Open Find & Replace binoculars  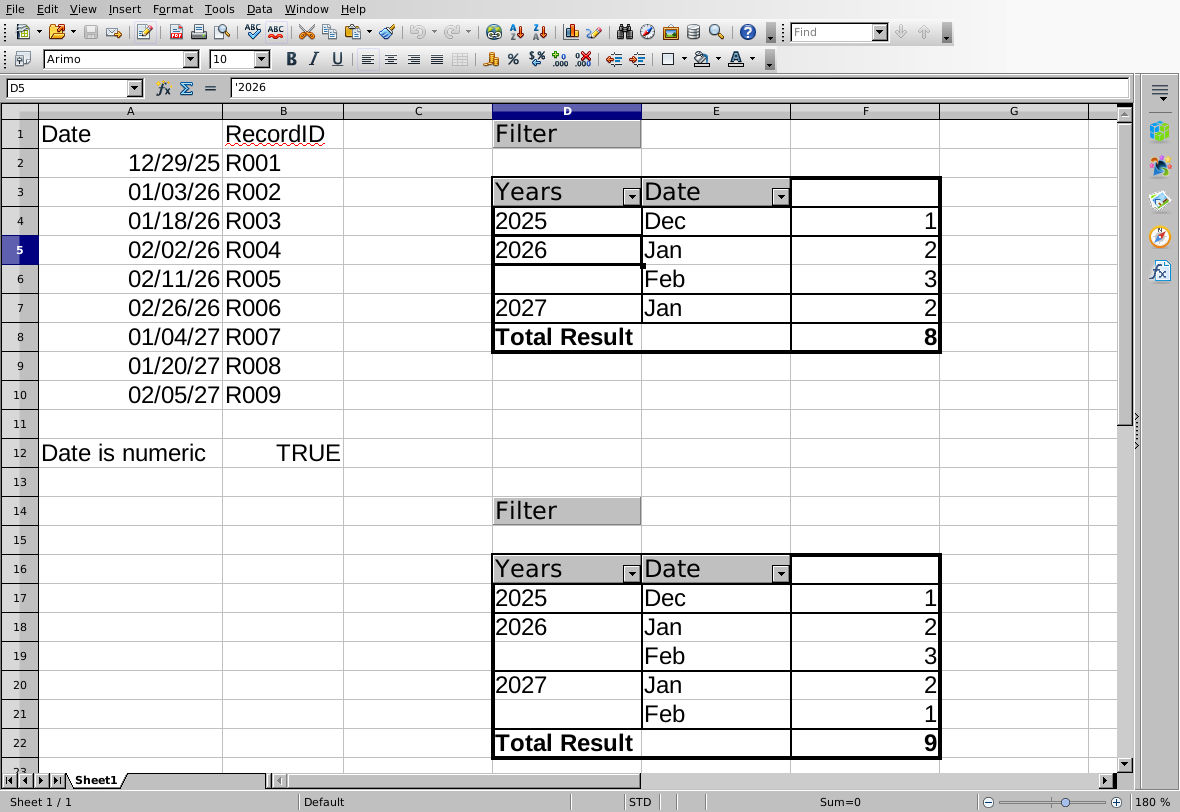625,32
